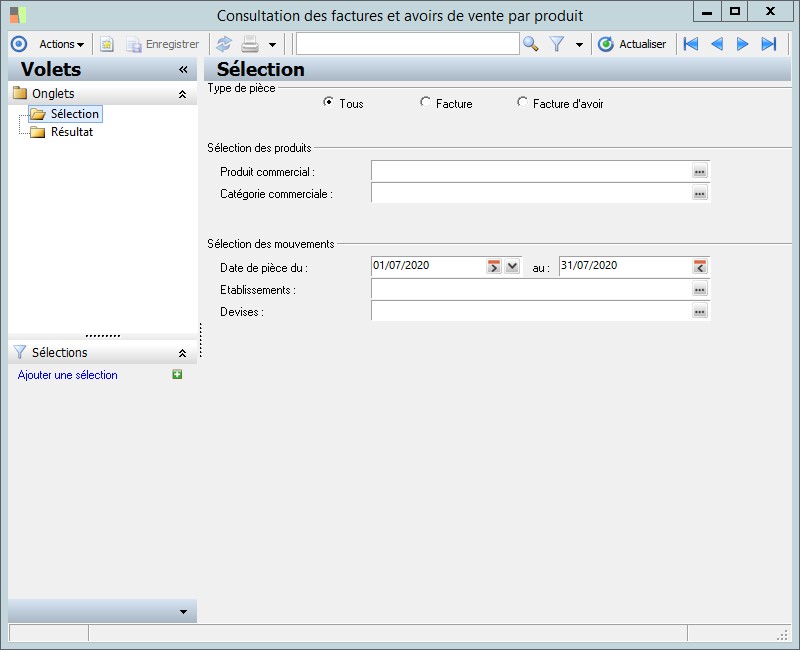Collapse the Volets panel with double chevron

tap(183, 69)
